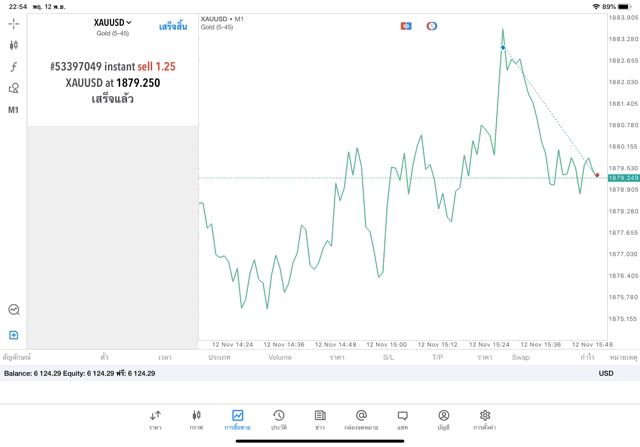
Task: Open the drawing objects shapes icon
Action: 13,88
